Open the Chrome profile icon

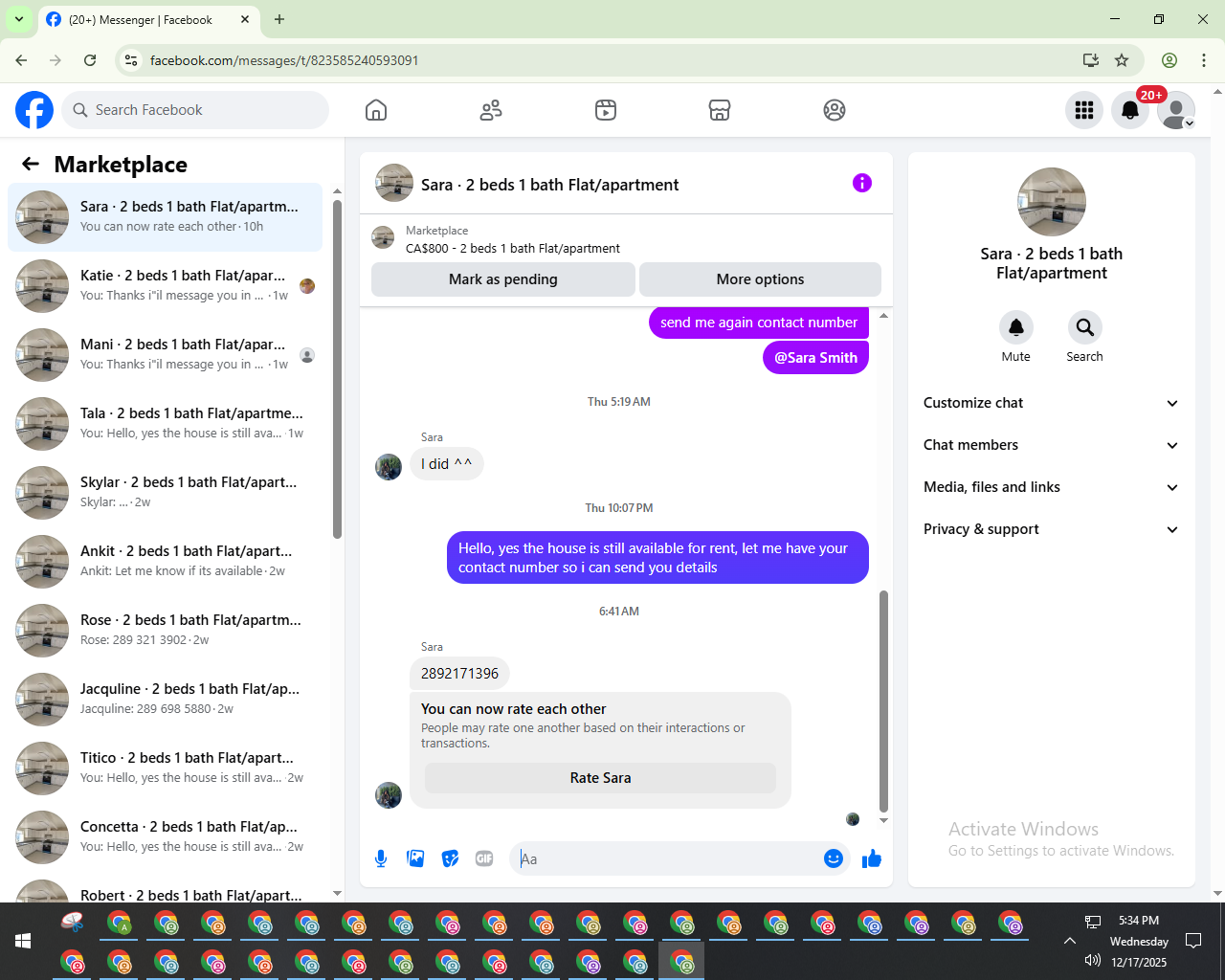(1169, 60)
